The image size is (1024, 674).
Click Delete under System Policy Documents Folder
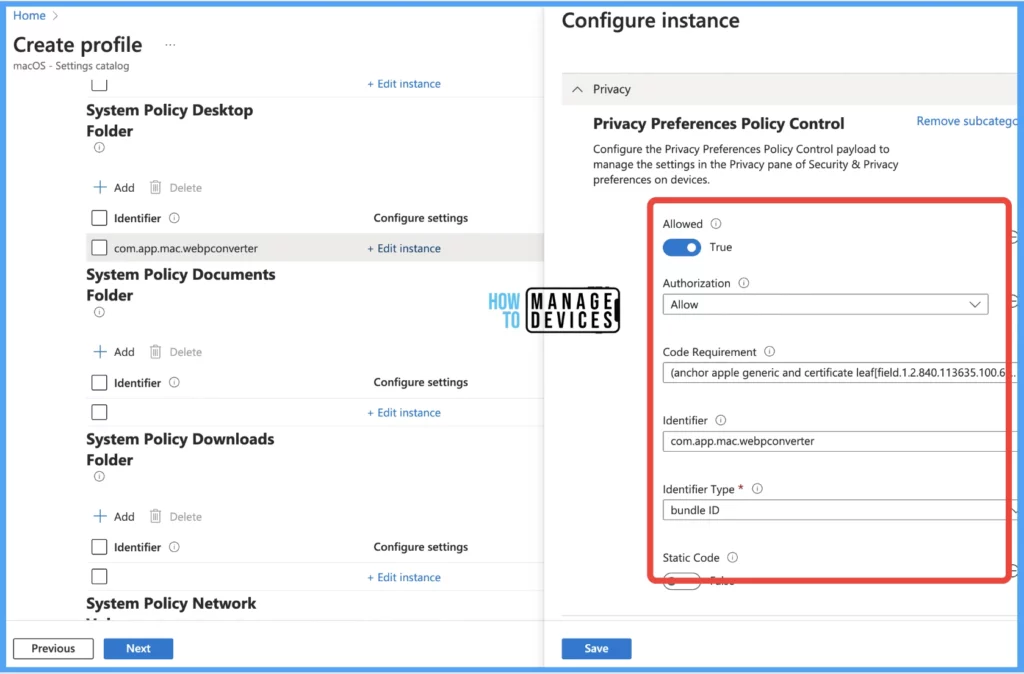tap(176, 352)
